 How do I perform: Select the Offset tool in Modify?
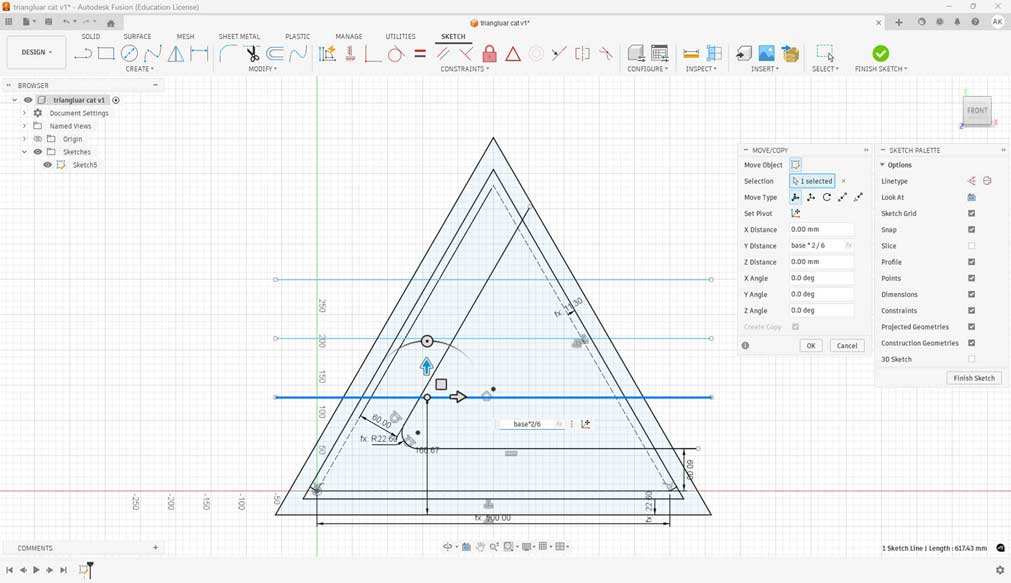coord(275,54)
